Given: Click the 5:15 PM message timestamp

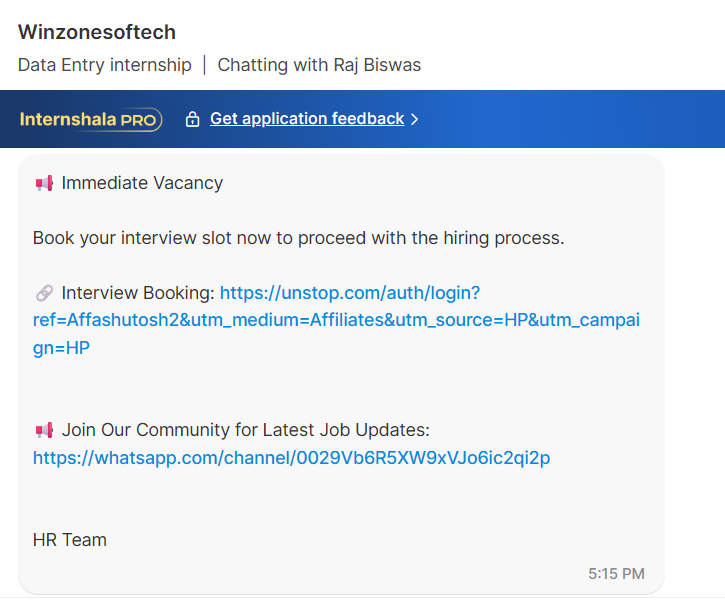Looking at the screenshot, I should [616, 574].
